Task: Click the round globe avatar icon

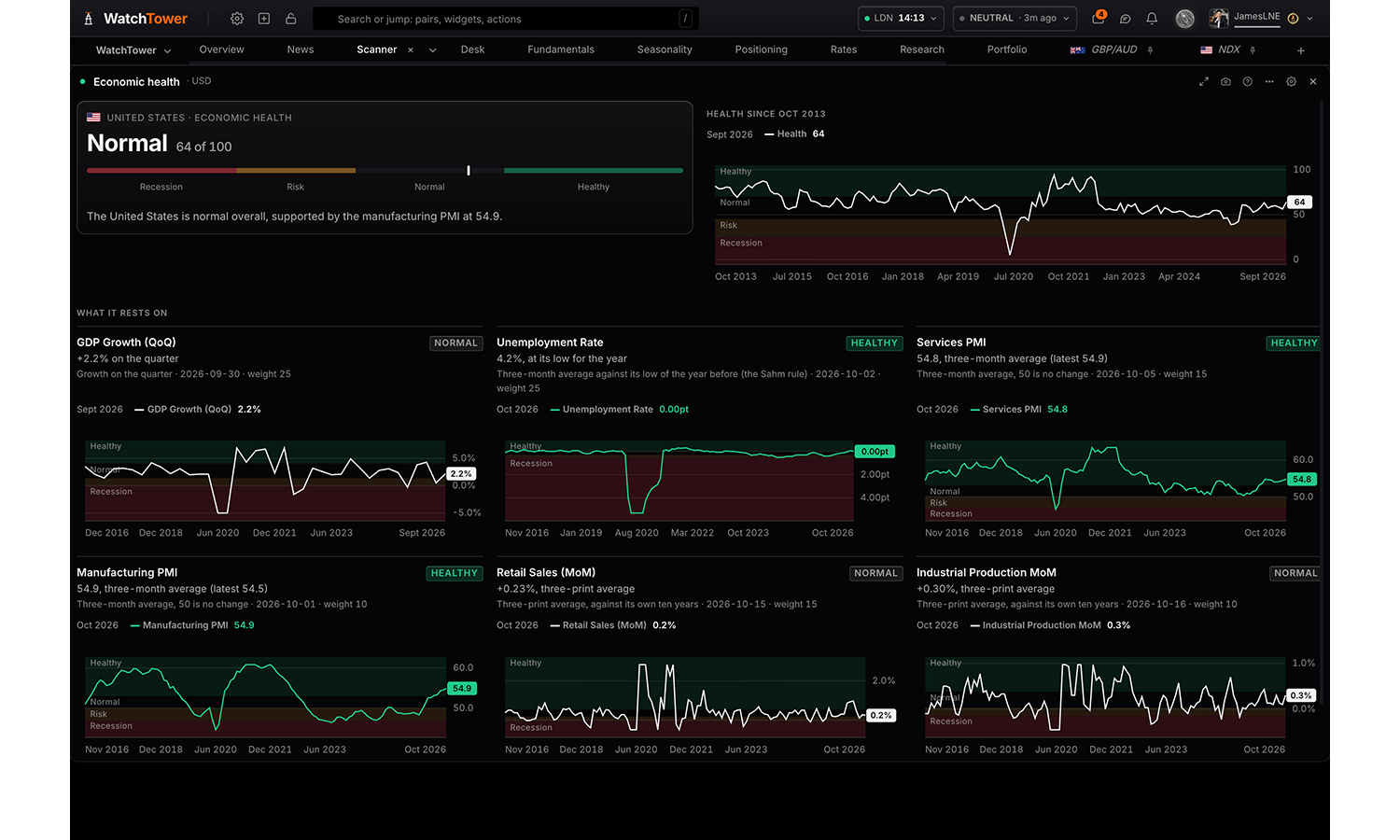Action: (x=1185, y=19)
